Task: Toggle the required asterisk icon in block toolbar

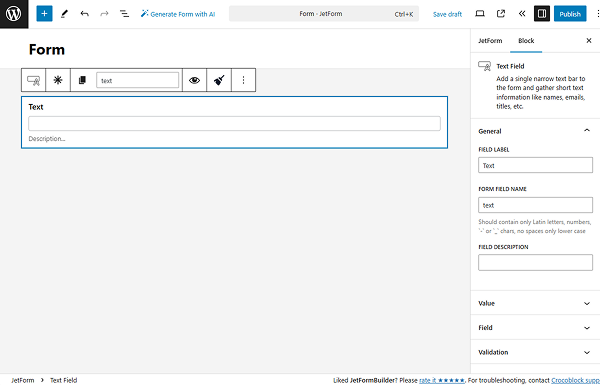Action: tap(58, 80)
